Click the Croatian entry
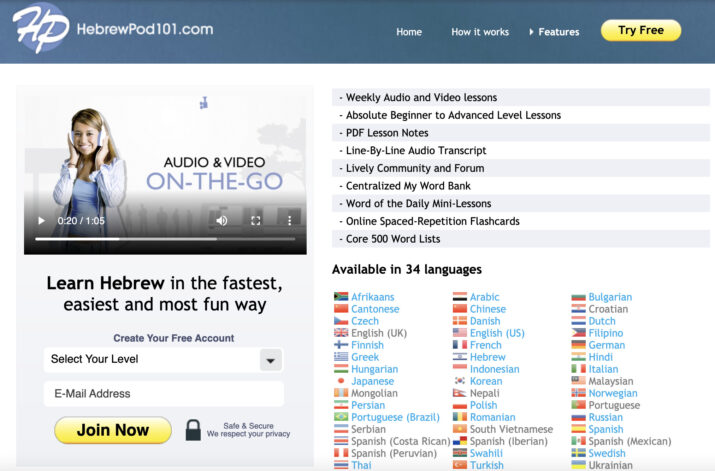The height and width of the screenshot is (471, 715). pos(608,309)
